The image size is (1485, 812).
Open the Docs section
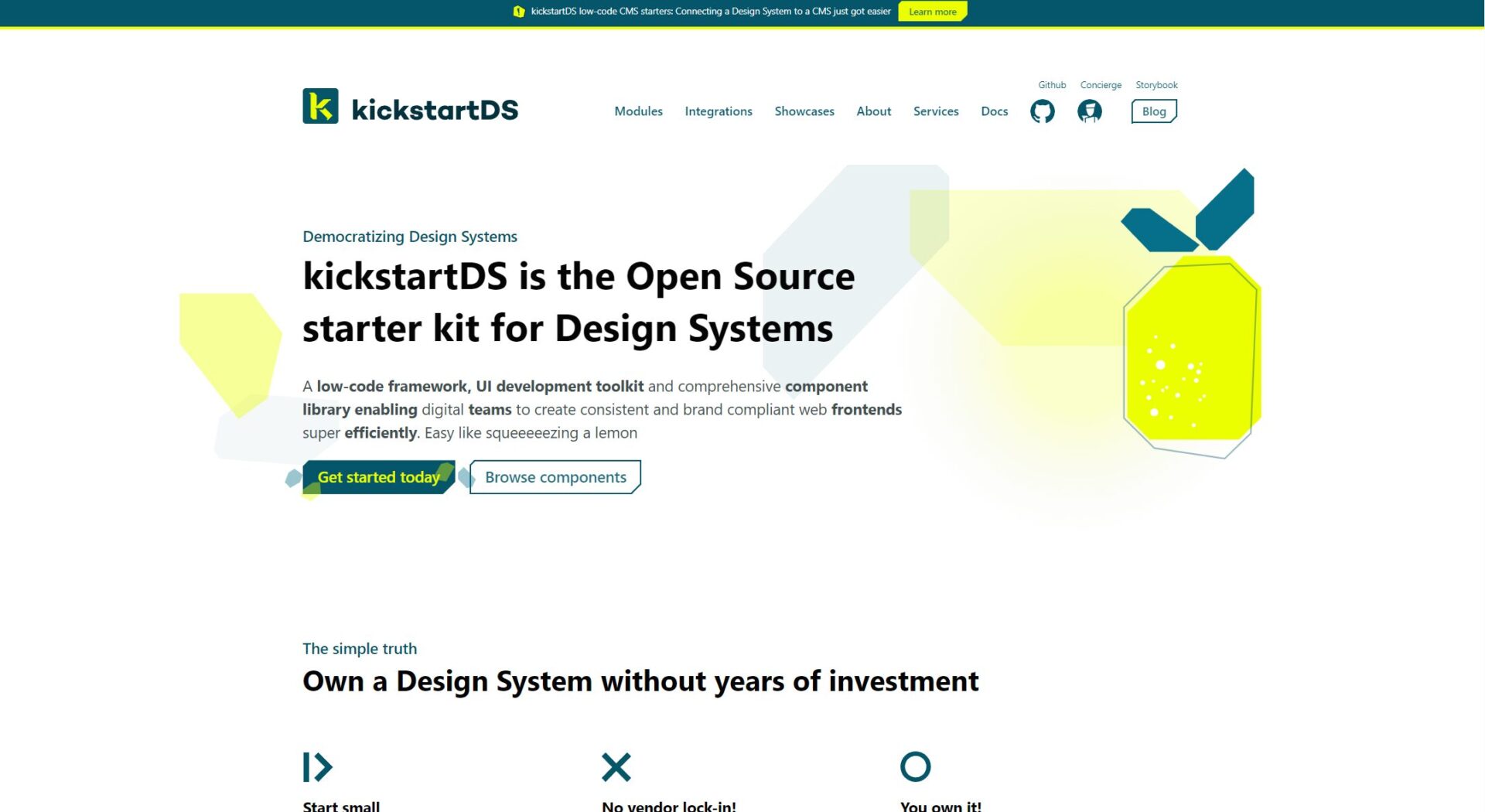994,111
